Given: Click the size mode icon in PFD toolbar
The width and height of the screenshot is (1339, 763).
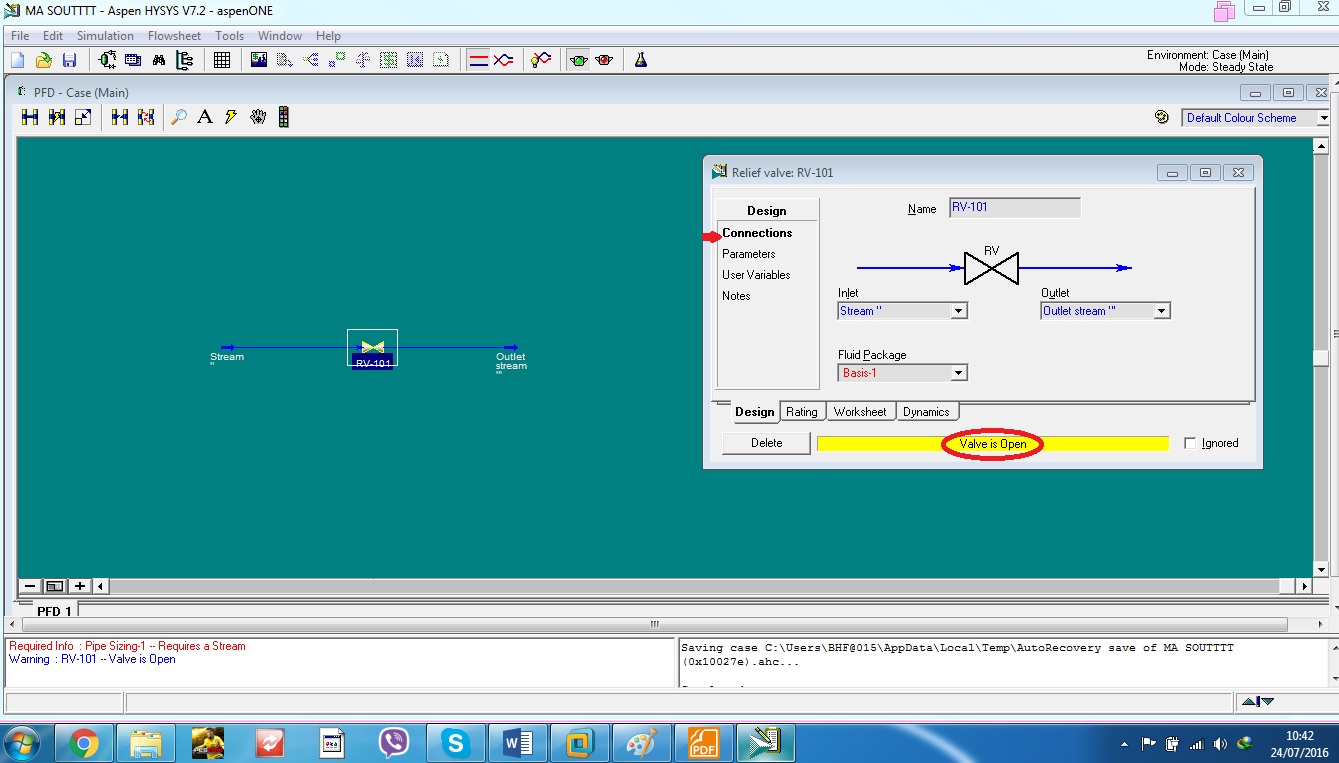Looking at the screenshot, I should [83, 117].
